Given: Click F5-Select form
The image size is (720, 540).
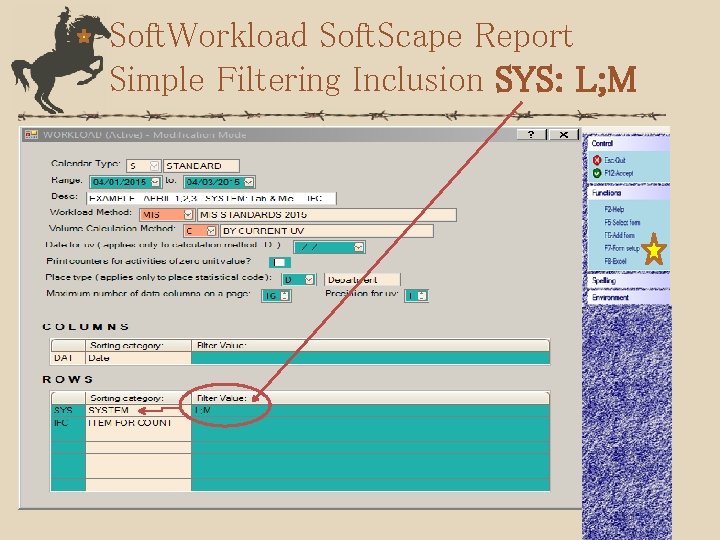Looking at the screenshot, I should click(622, 222).
